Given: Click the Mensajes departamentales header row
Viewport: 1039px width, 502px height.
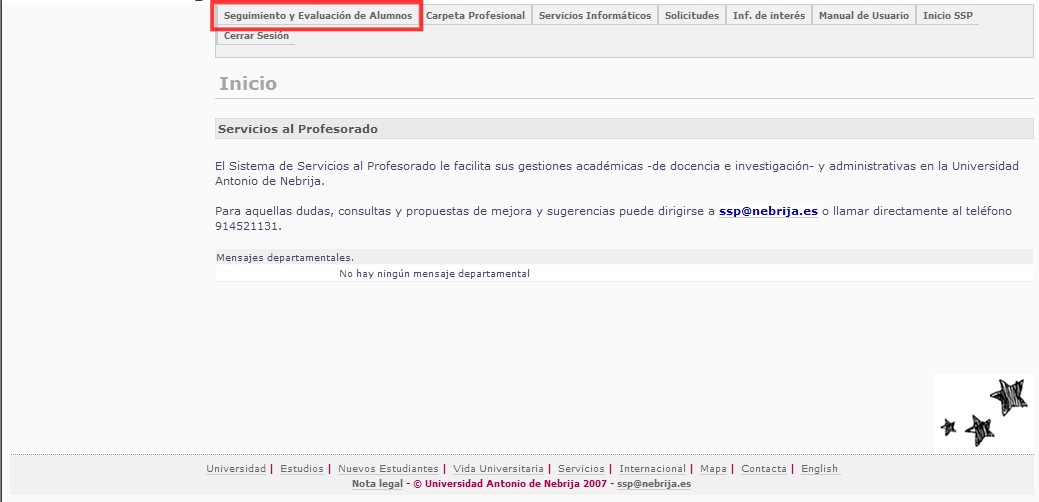Looking at the screenshot, I should click(624, 257).
